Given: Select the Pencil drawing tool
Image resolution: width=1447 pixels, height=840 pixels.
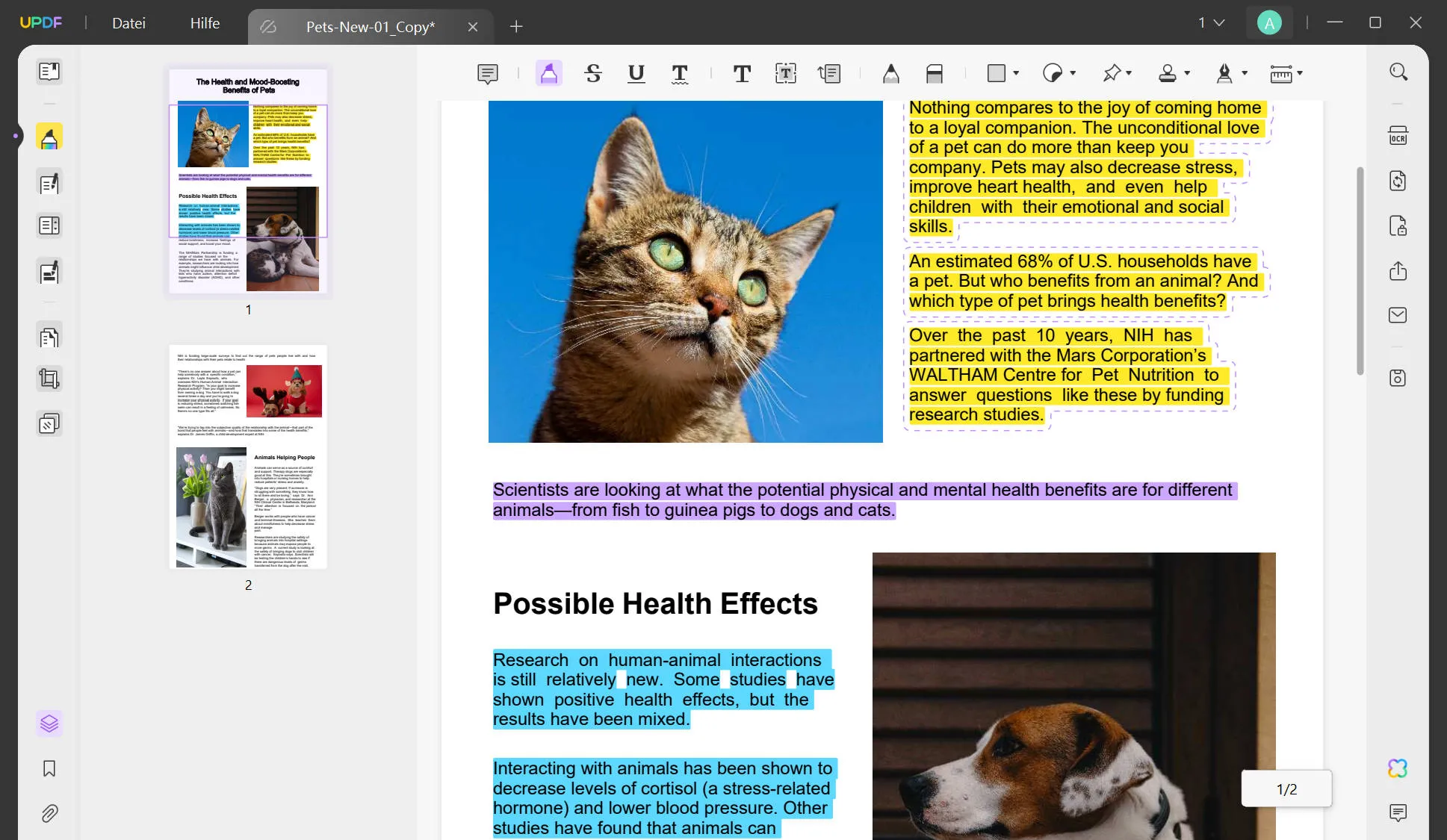Looking at the screenshot, I should 890,73.
